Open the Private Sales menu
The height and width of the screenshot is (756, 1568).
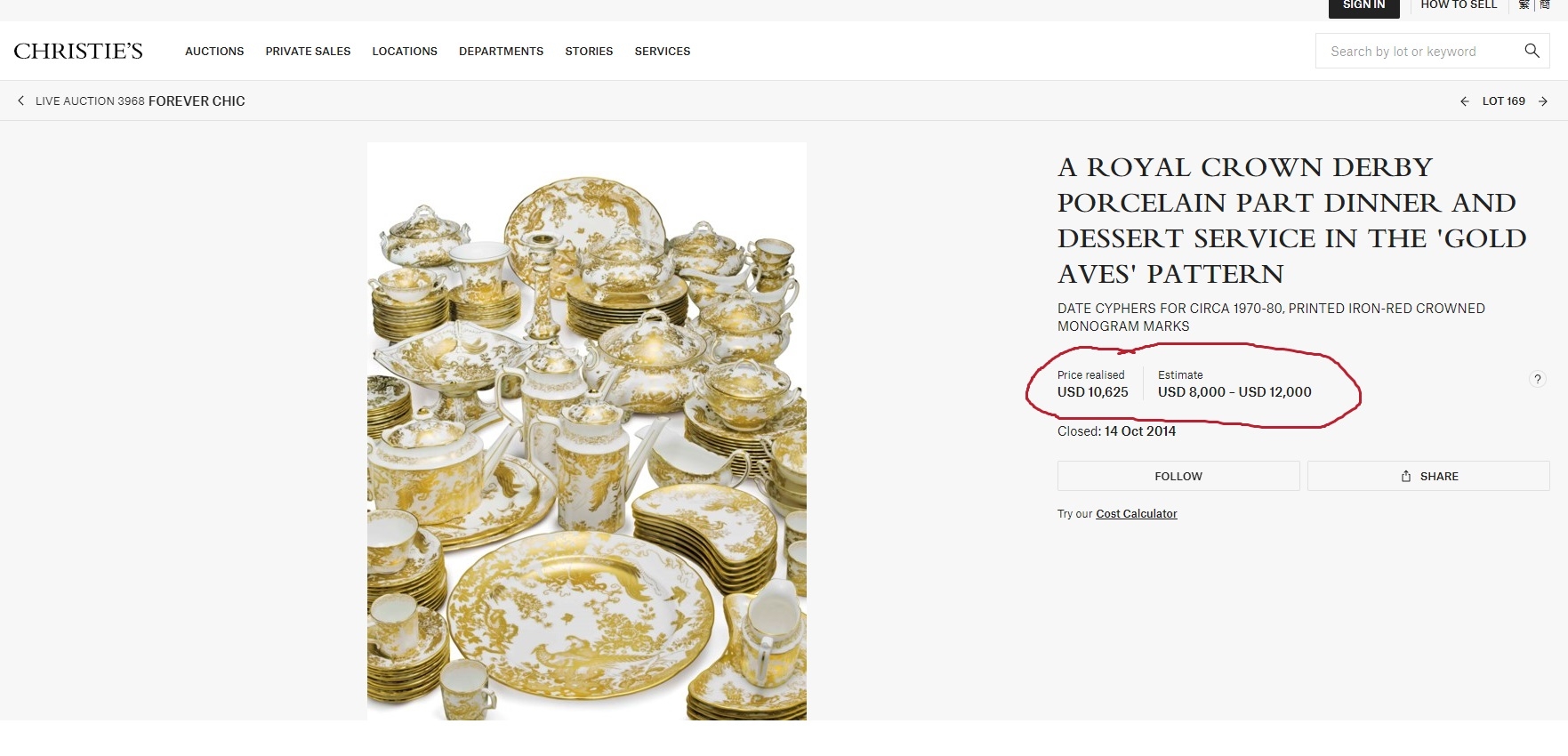point(308,52)
